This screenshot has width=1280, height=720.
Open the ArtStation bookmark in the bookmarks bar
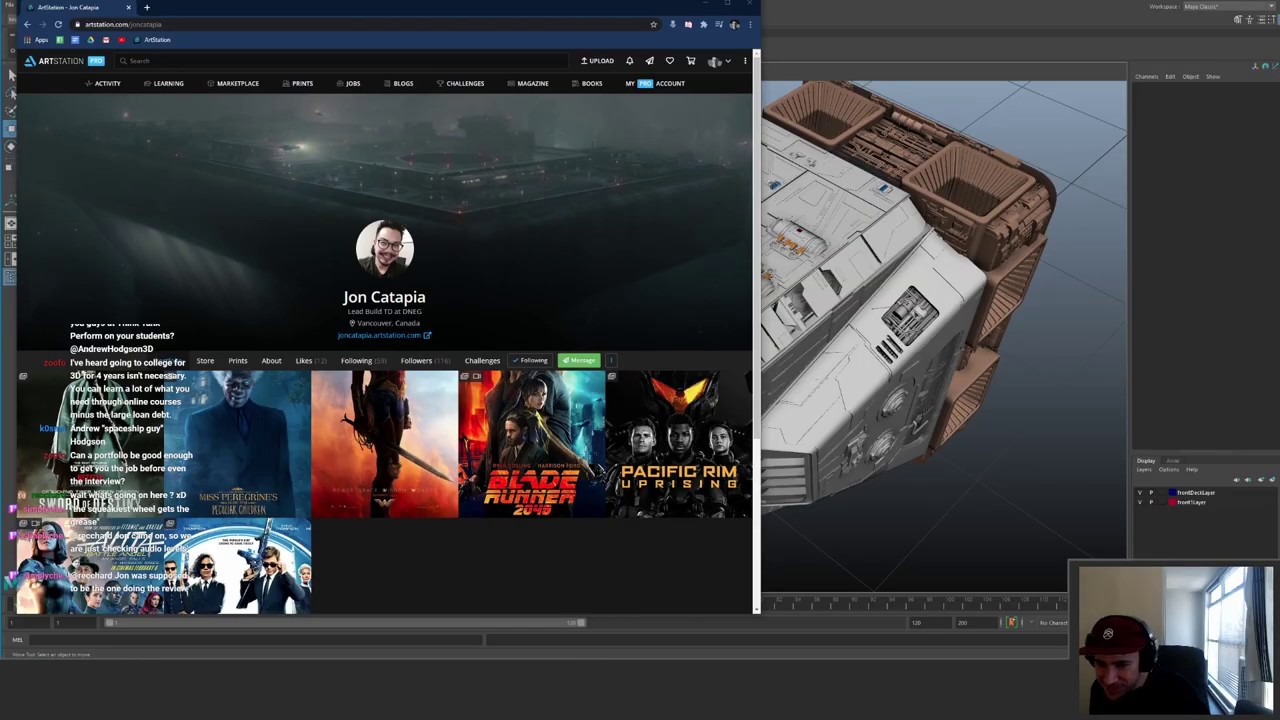point(152,40)
